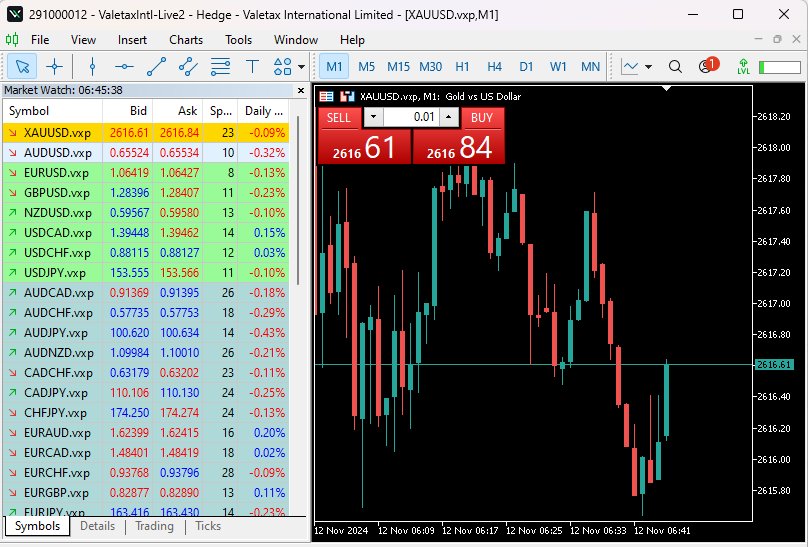Open the Tools menu
The height and width of the screenshot is (547, 808).
point(238,40)
